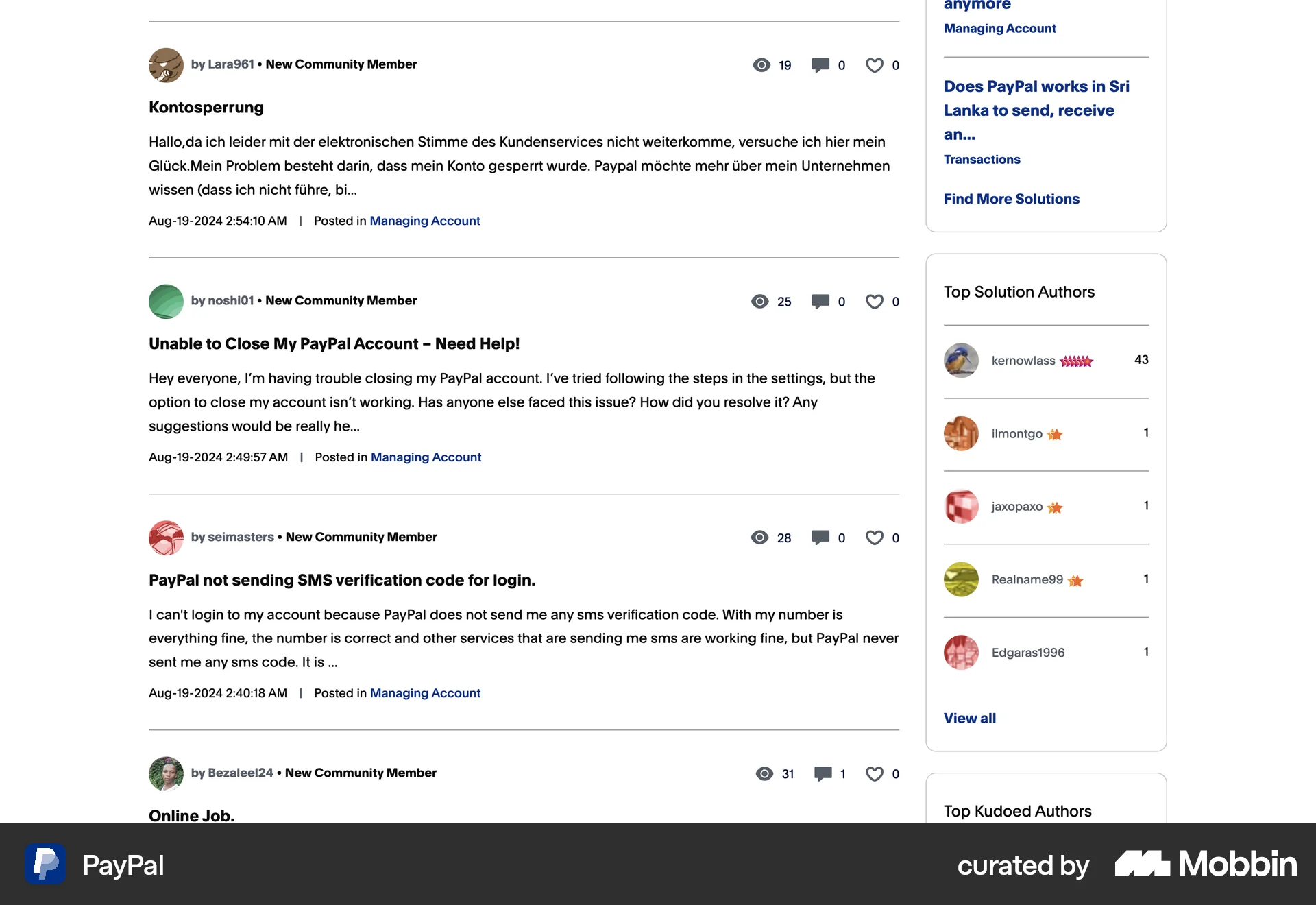Open 'Unable to Close My PayPal Account' post
This screenshot has width=1316, height=905.
coord(334,344)
